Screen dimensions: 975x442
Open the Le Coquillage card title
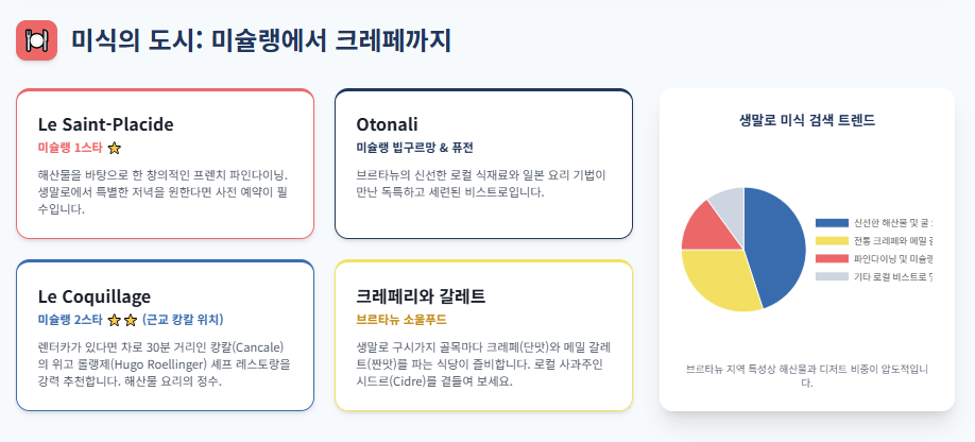tap(94, 297)
